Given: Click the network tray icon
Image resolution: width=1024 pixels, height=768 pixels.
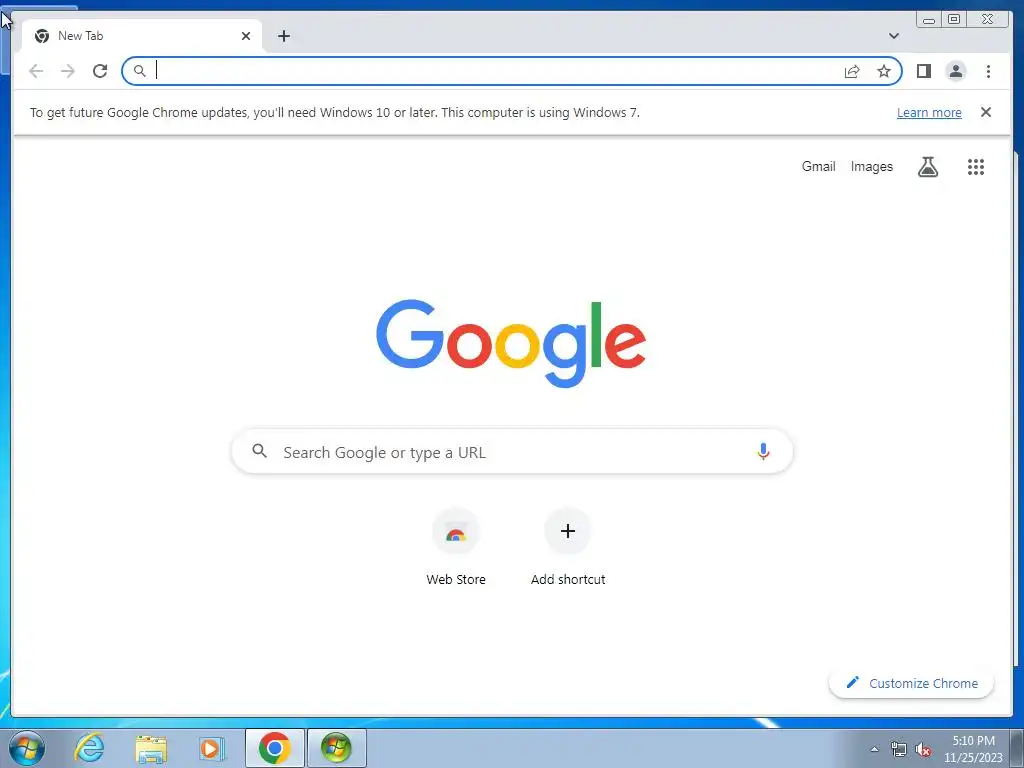Looking at the screenshot, I should [899, 750].
